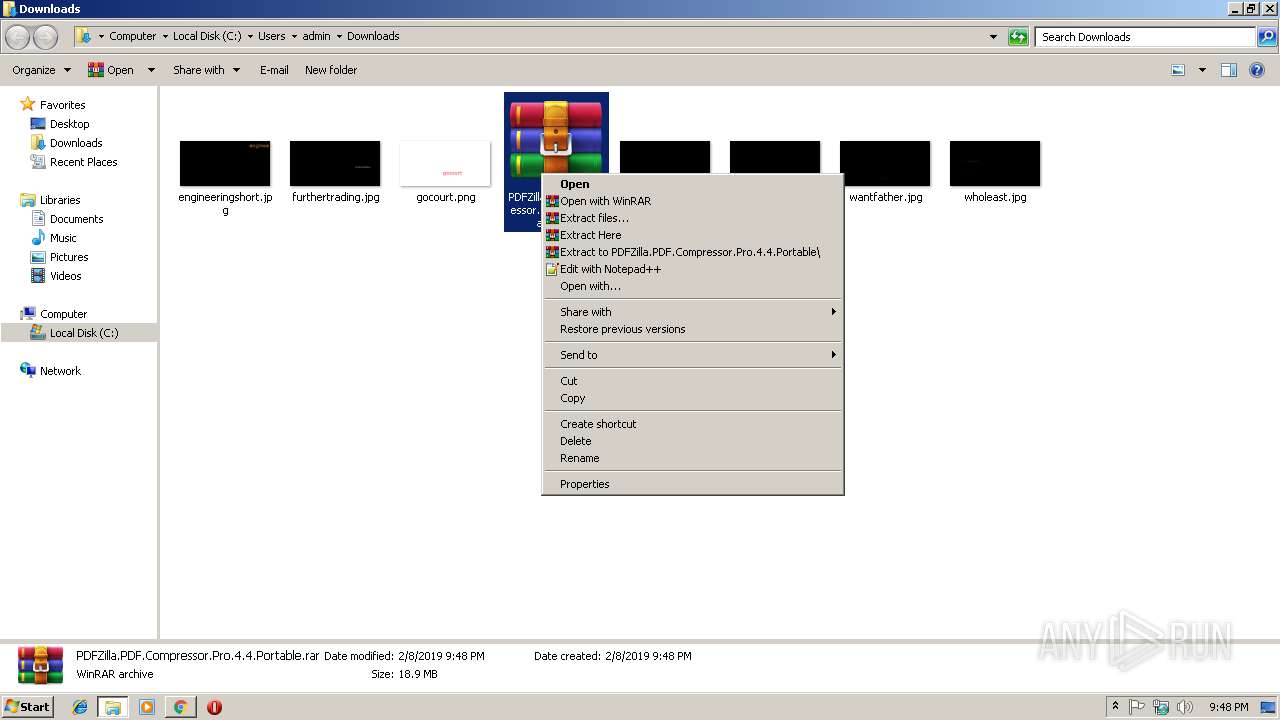The width and height of the screenshot is (1280, 720).
Task: Open the Videos library
Action: 57,276
